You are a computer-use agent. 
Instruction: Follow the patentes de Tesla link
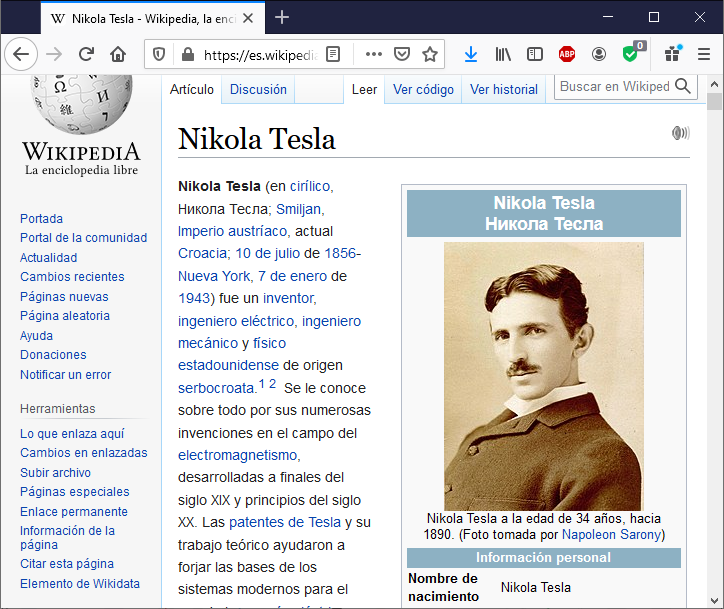pyautogui.click(x=284, y=522)
